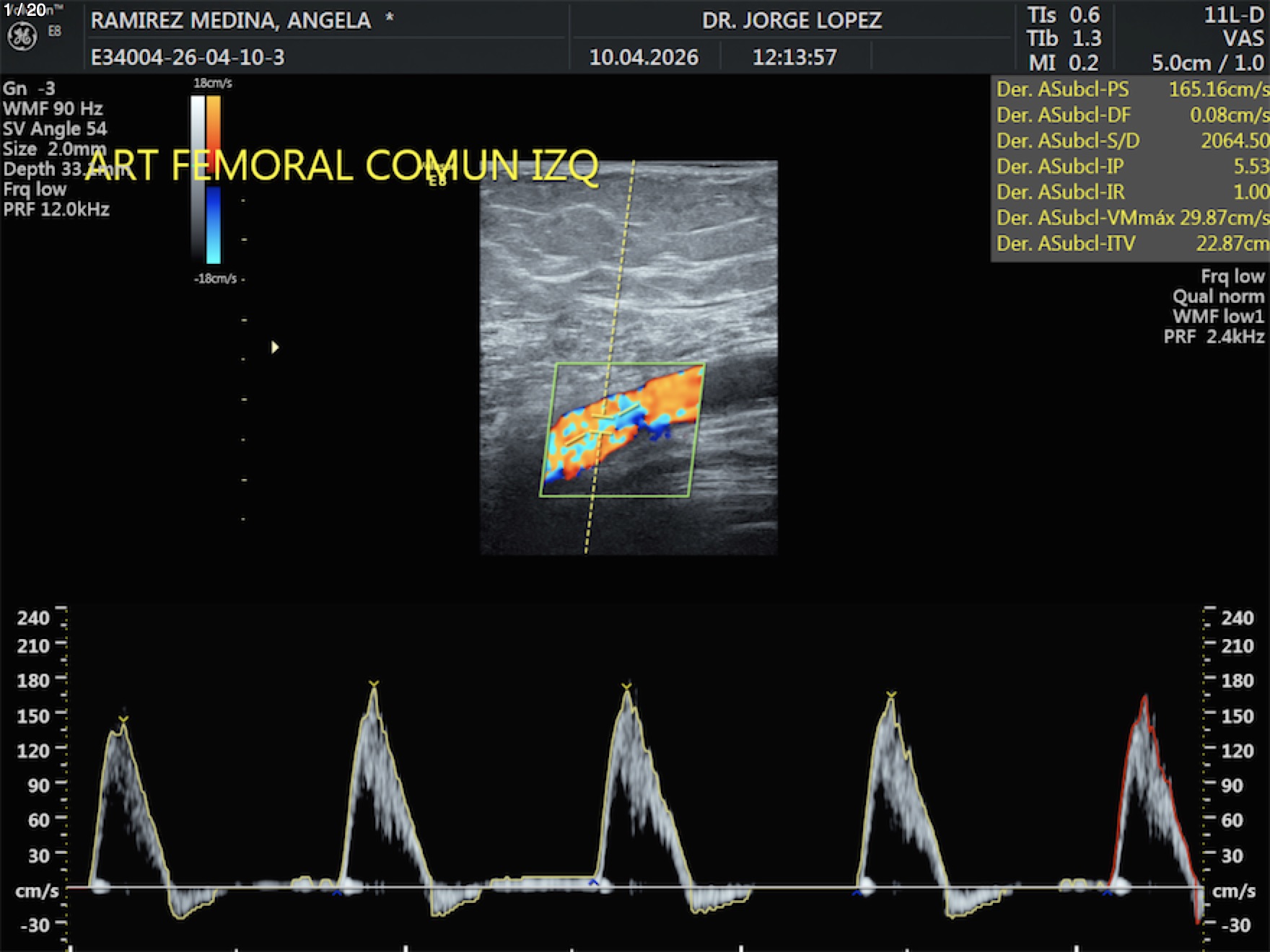This screenshot has height=952, width=1270.
Task: Select the ART FEMORAL COMUN IZQ annotation
Action: pyautogui.click(x=342, y=166)
